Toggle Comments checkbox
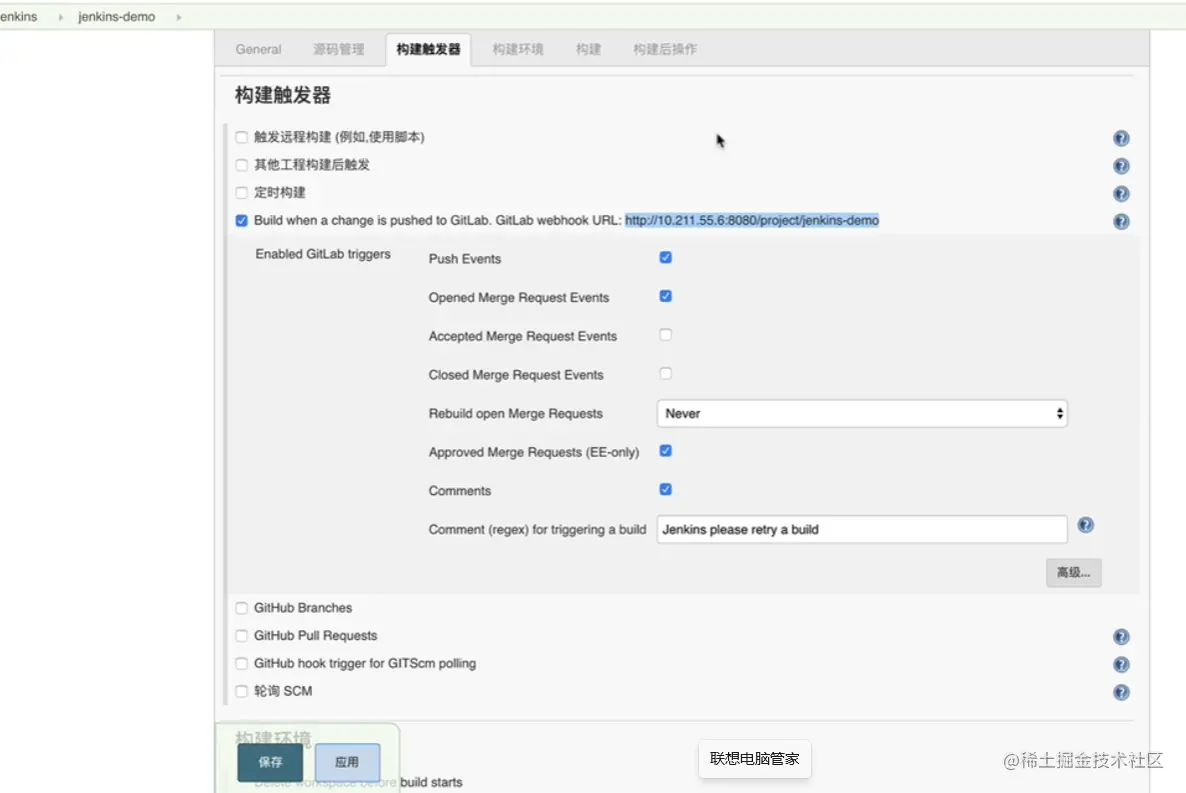This screenshot has width=1186, height=793. click(666, 489)
